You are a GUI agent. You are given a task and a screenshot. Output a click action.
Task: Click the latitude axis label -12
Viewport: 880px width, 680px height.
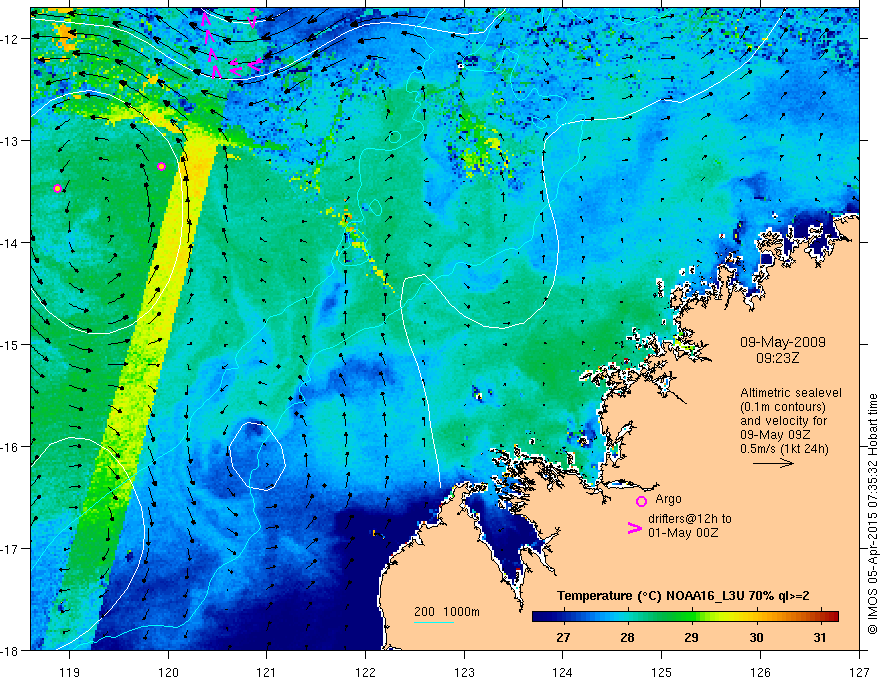10,39
